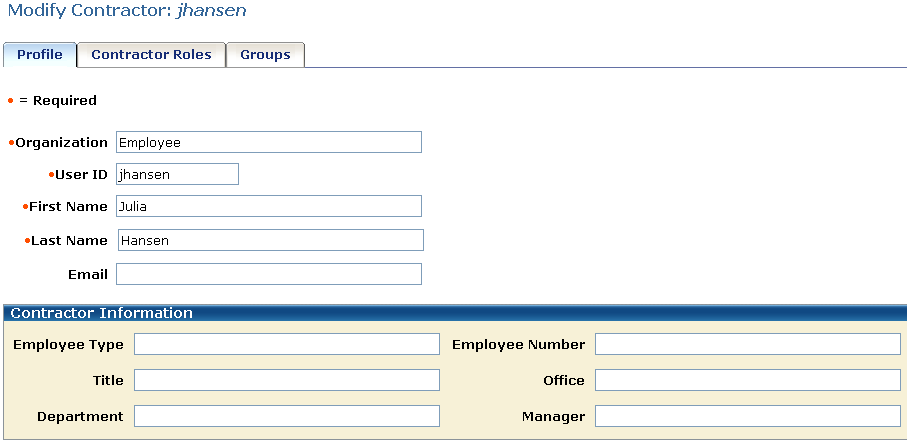Click the Organization input field
The height and width of the screenshot is (446, 907).
[x=268, y=142]
